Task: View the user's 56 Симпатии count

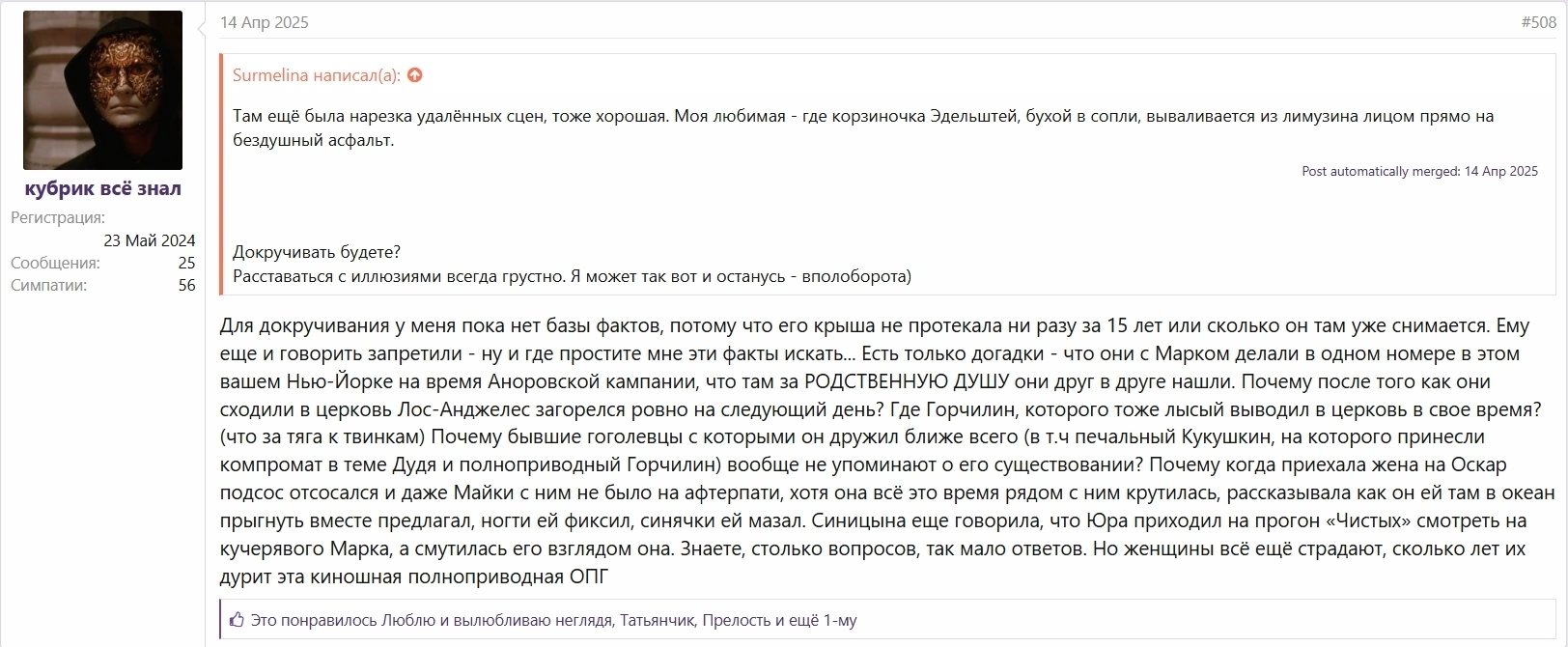Action: pos(186,285)
